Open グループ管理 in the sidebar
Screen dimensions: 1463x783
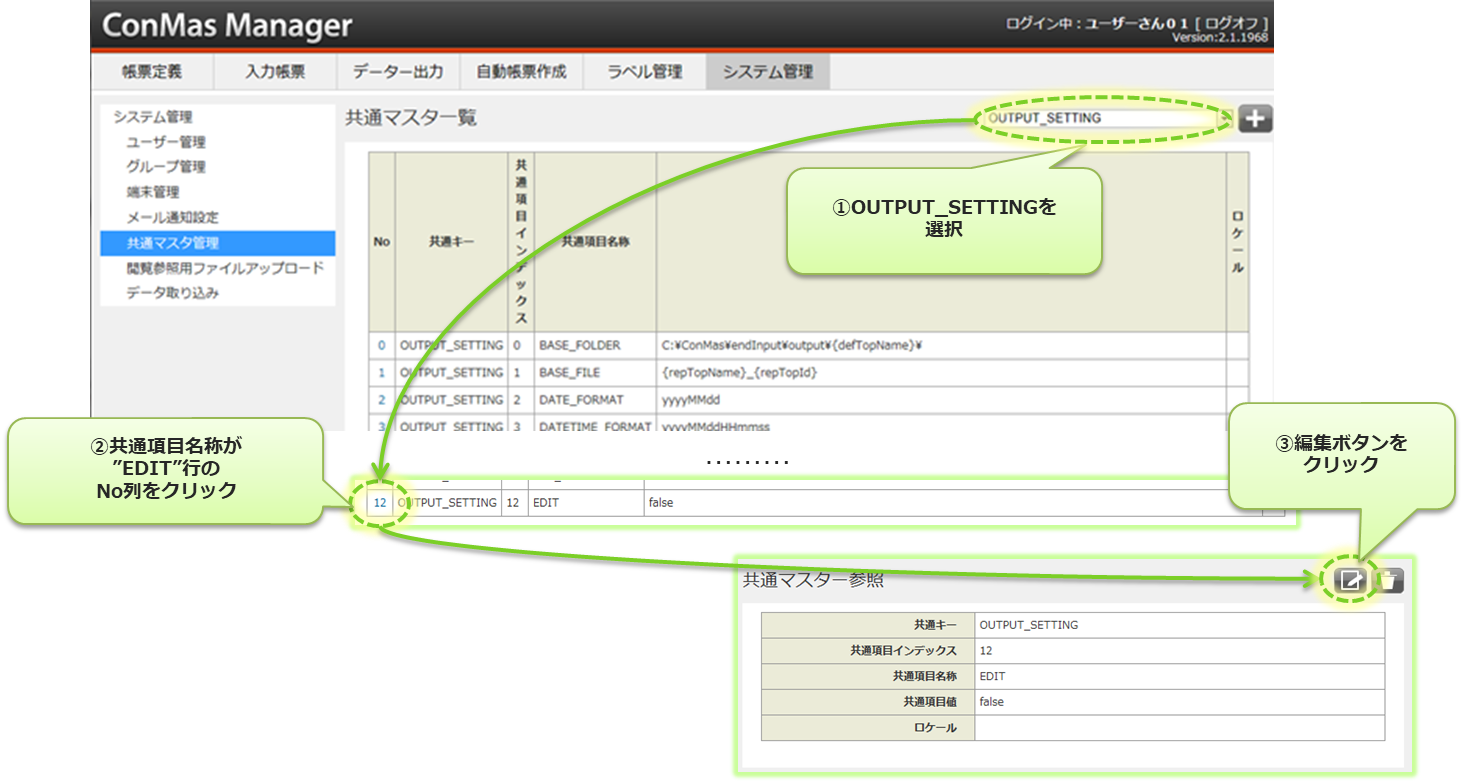166,167
